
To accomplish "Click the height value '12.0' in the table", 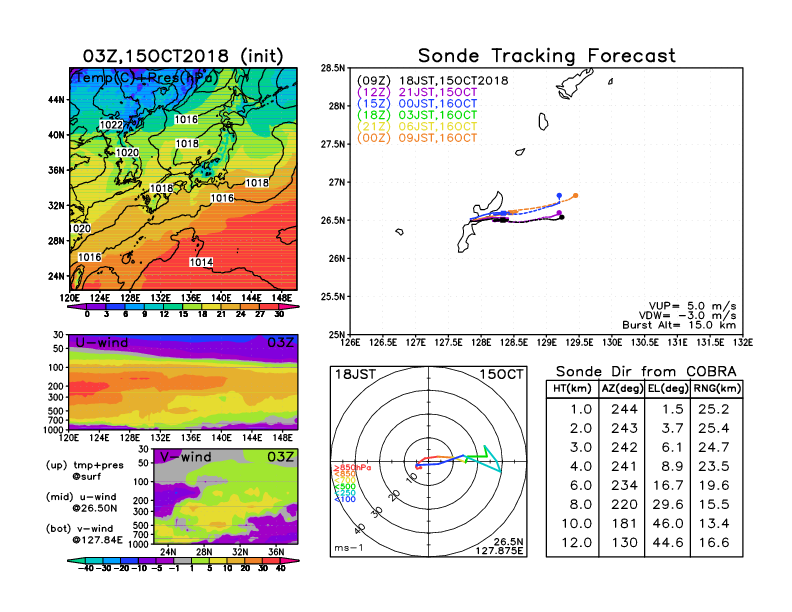I will (576, 543).
